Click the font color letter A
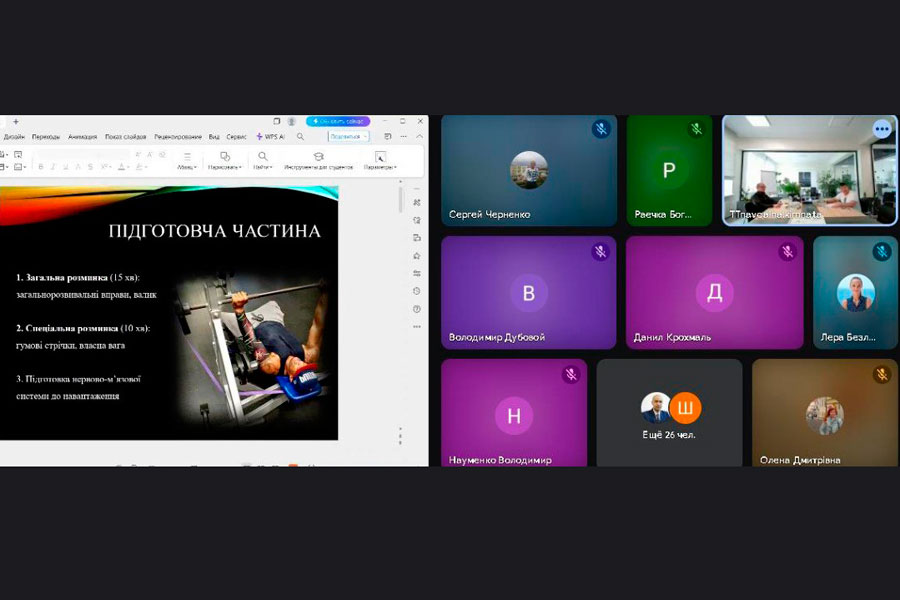This screenshot has height=600, width=900. [122, 167]
